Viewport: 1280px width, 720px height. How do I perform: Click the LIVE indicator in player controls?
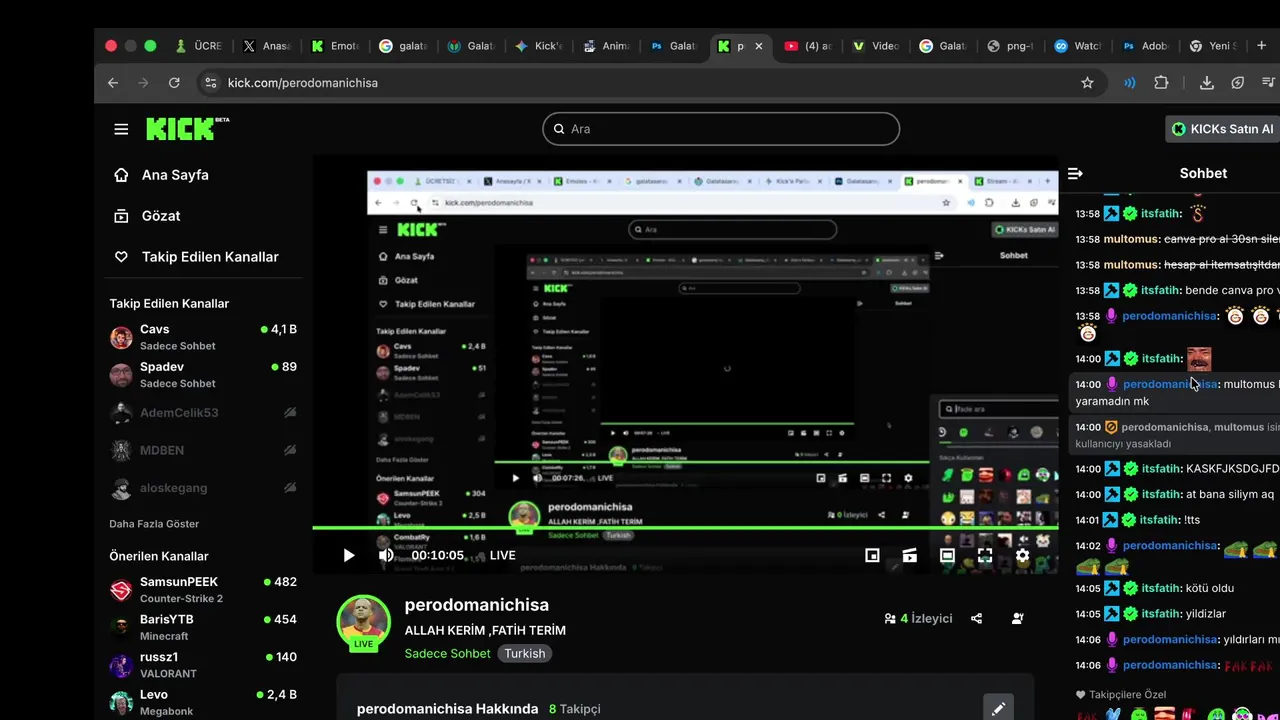(503, 555)
